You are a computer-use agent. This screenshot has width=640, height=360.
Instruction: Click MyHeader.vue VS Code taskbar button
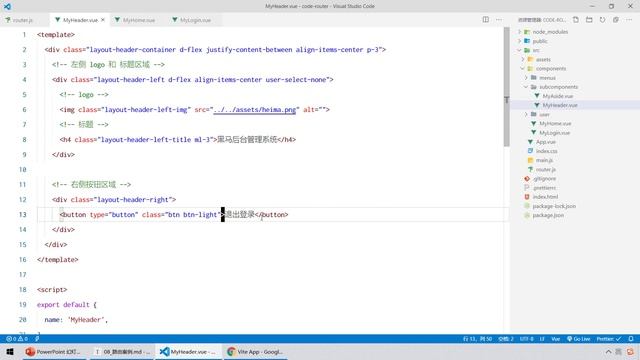(x=189, y=351)
